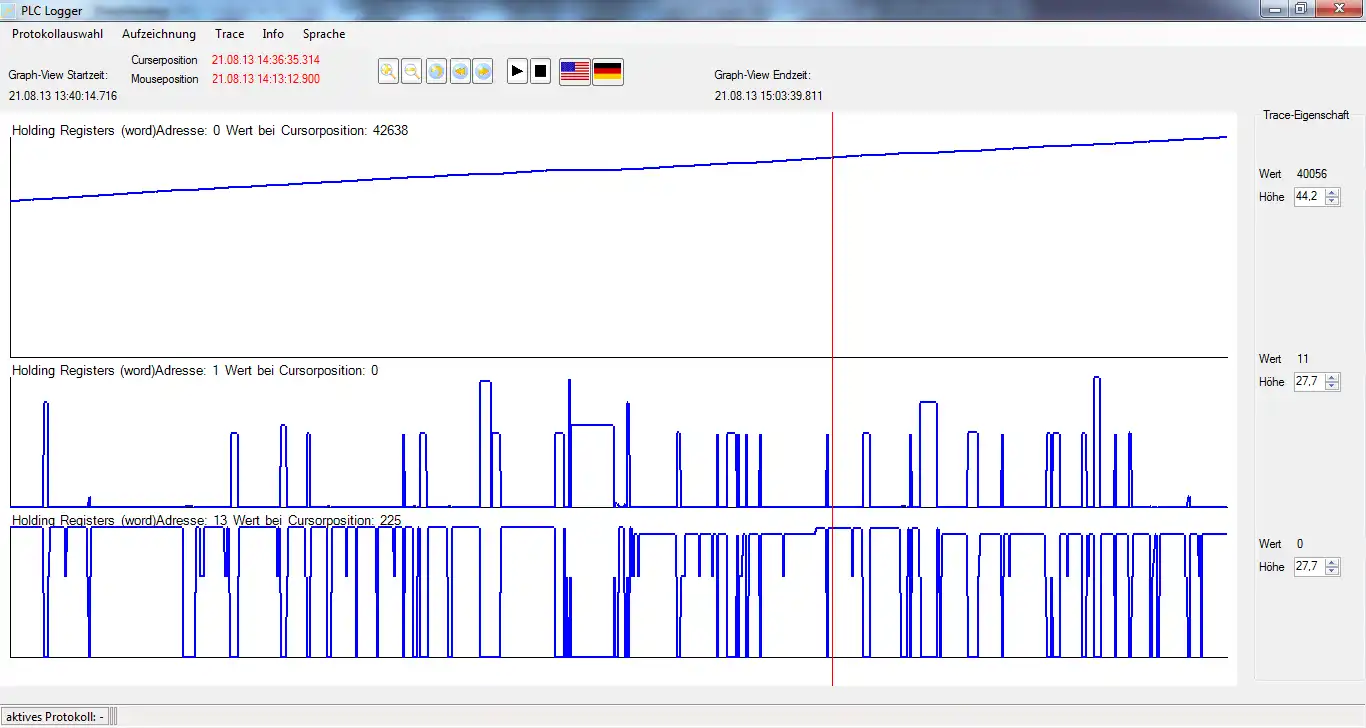Start recording with the play button
The width and height of the screenshot is (1366, 728).
tap(517, 72)
